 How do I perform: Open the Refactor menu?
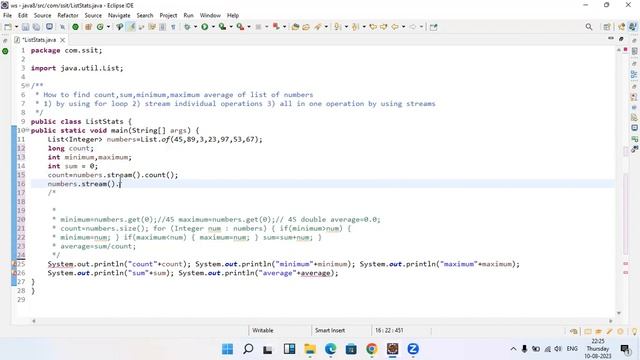point(68,16)
